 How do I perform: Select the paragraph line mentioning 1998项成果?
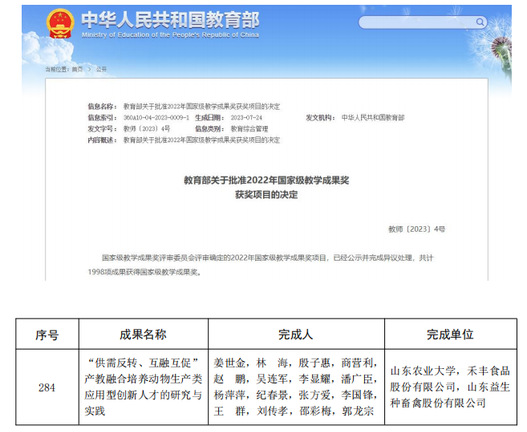click(x=145, y=272)
